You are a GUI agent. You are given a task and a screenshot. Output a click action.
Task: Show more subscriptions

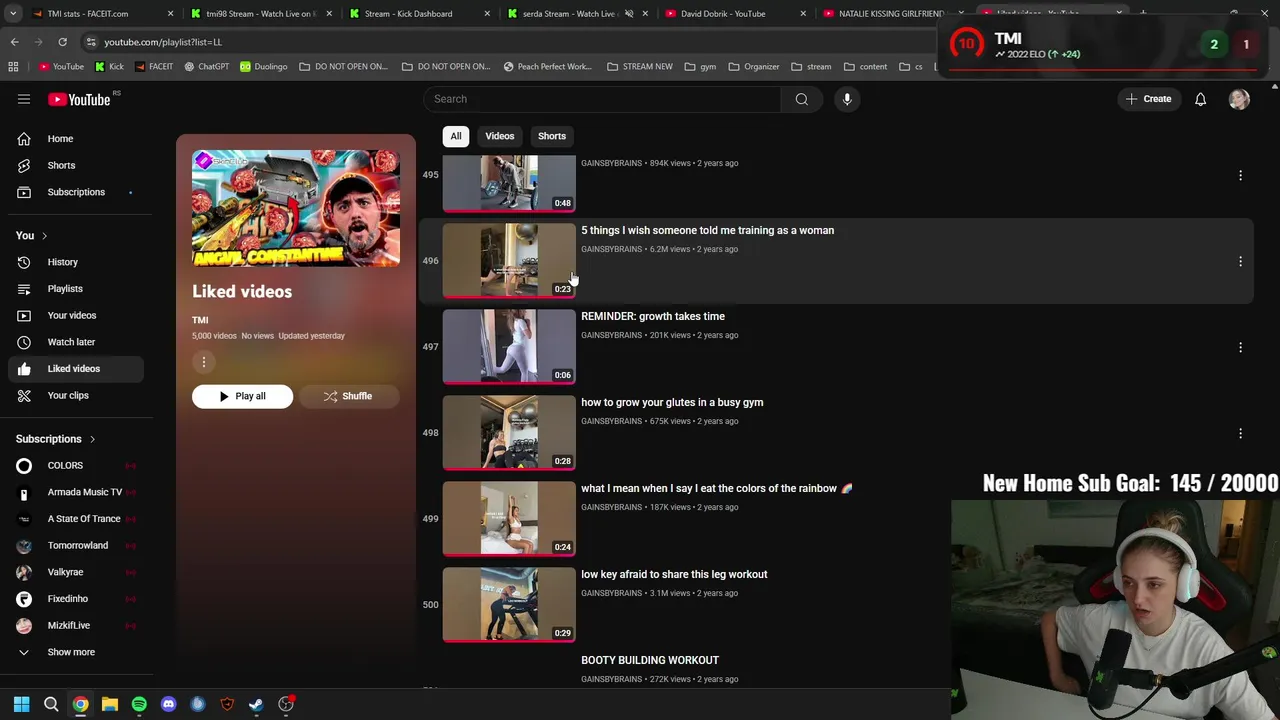point(76,652)
